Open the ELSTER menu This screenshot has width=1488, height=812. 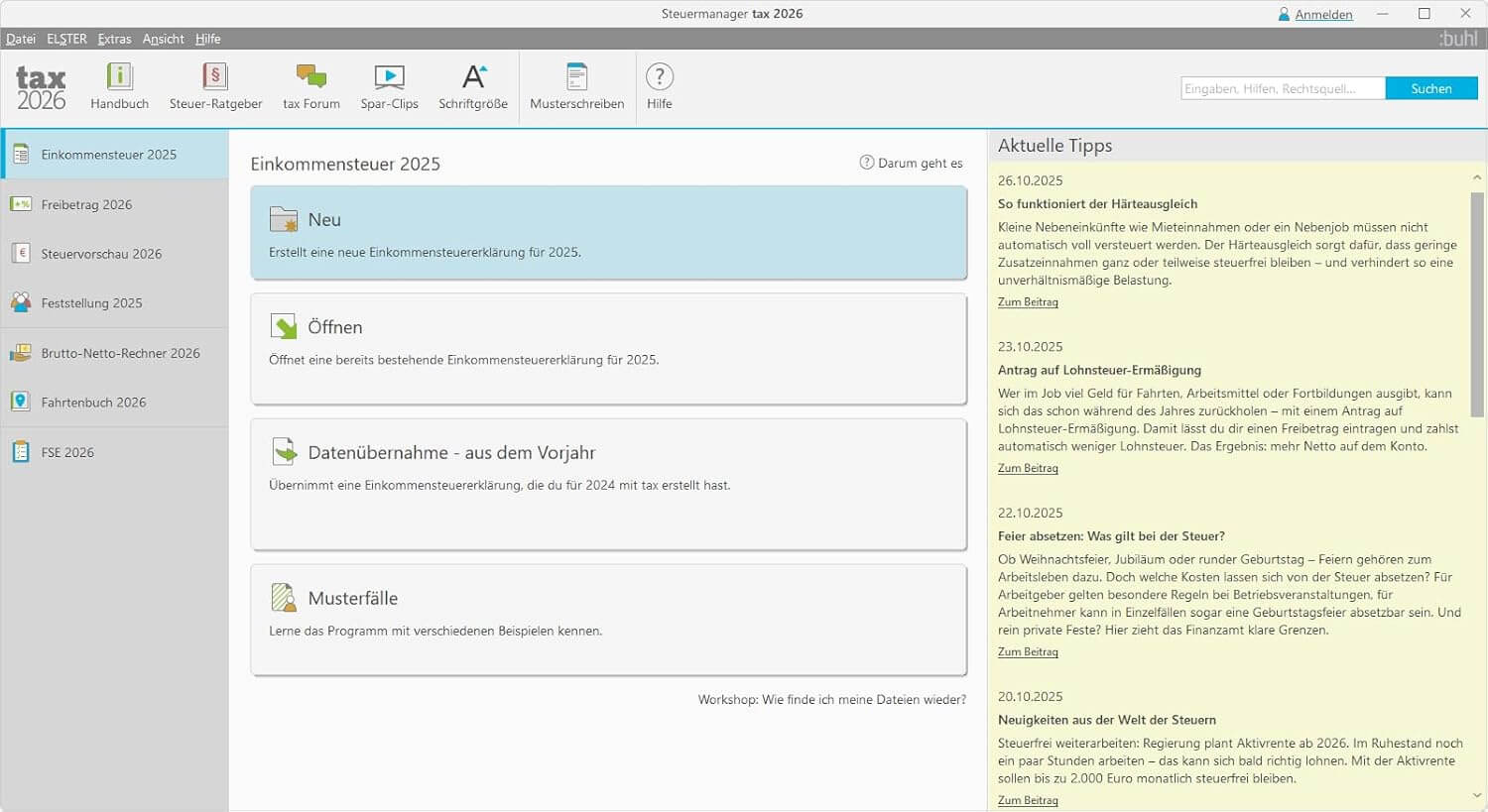click(x=66, y=39)
